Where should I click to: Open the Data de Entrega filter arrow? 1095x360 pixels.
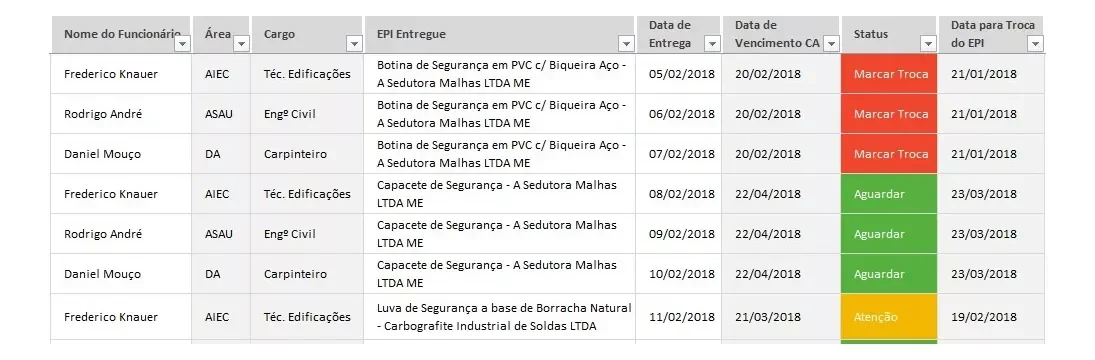pyautogui.click(x=712, y=44)
